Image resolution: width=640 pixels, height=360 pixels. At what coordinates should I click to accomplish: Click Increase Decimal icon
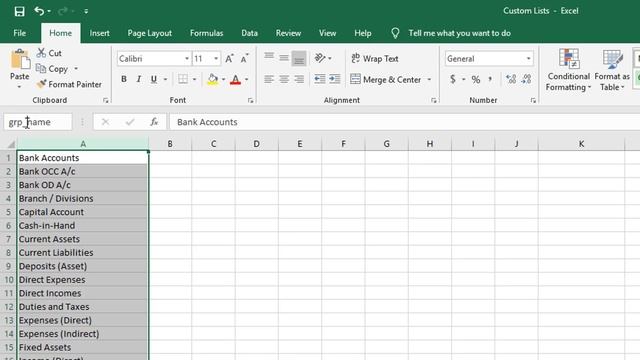point(511,79)
